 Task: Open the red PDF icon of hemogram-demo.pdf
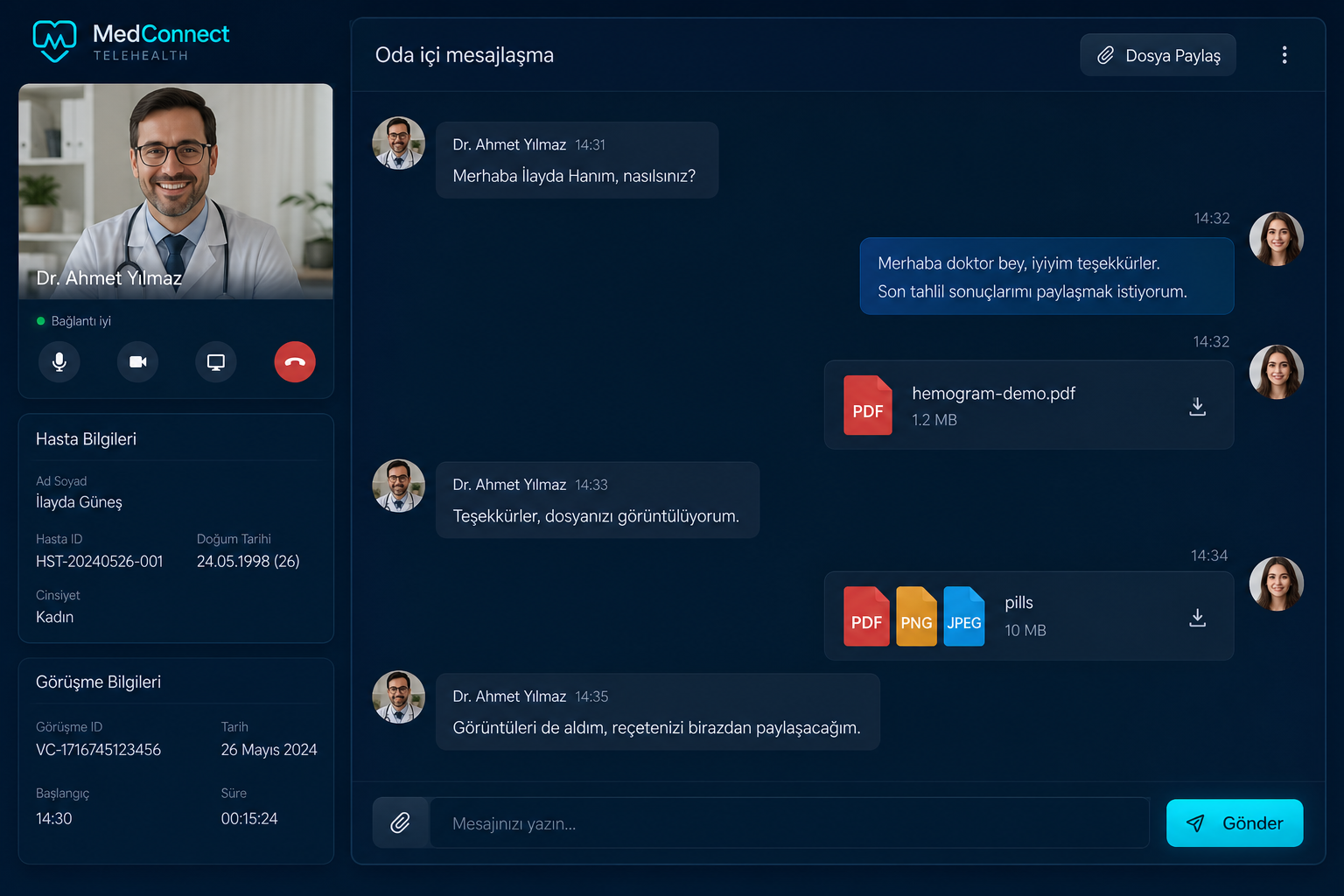point(867,405)
